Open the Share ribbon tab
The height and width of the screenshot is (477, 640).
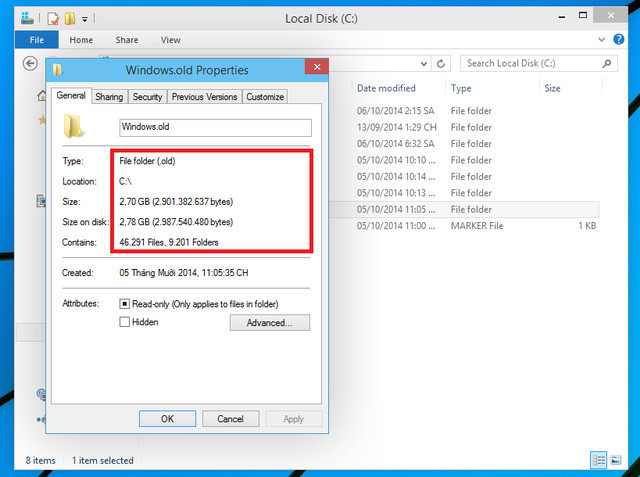(127, 40)
